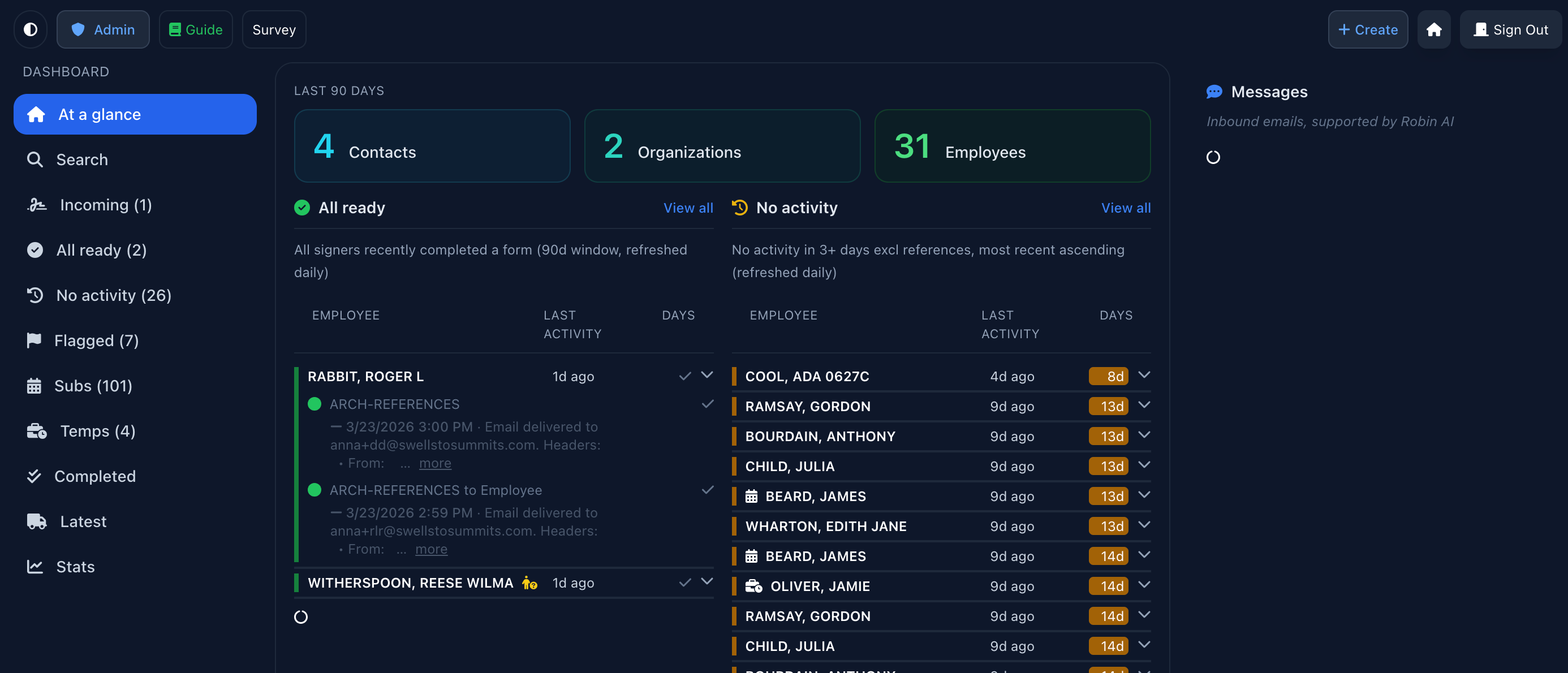Open Subs (101) sidebar item
Screen dimensions: 1568x673
coord(93,386)
